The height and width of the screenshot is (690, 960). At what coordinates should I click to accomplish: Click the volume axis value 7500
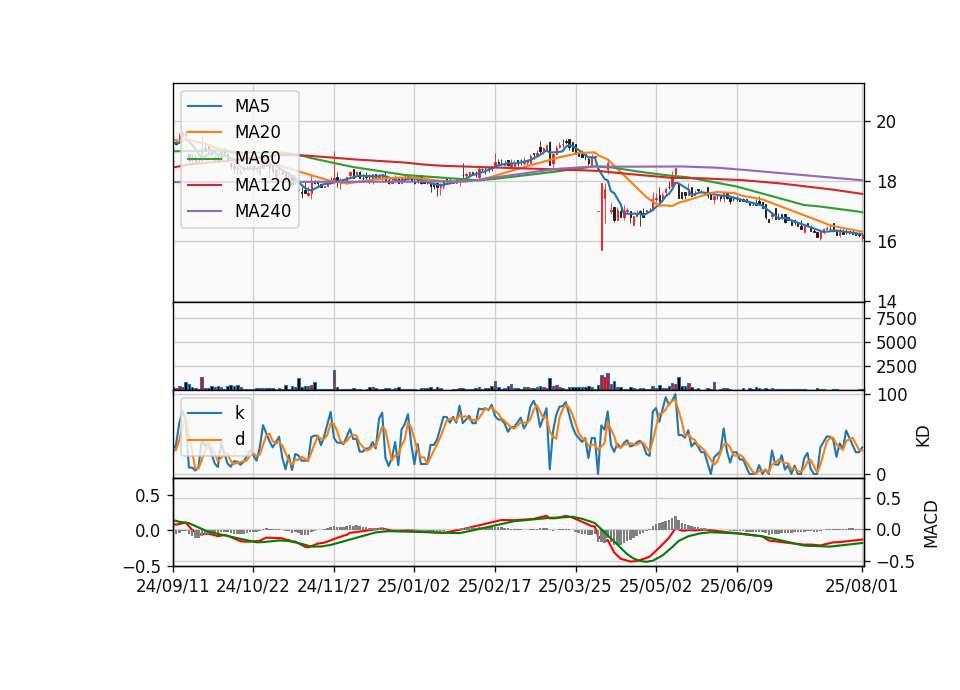tap(896, 319)
